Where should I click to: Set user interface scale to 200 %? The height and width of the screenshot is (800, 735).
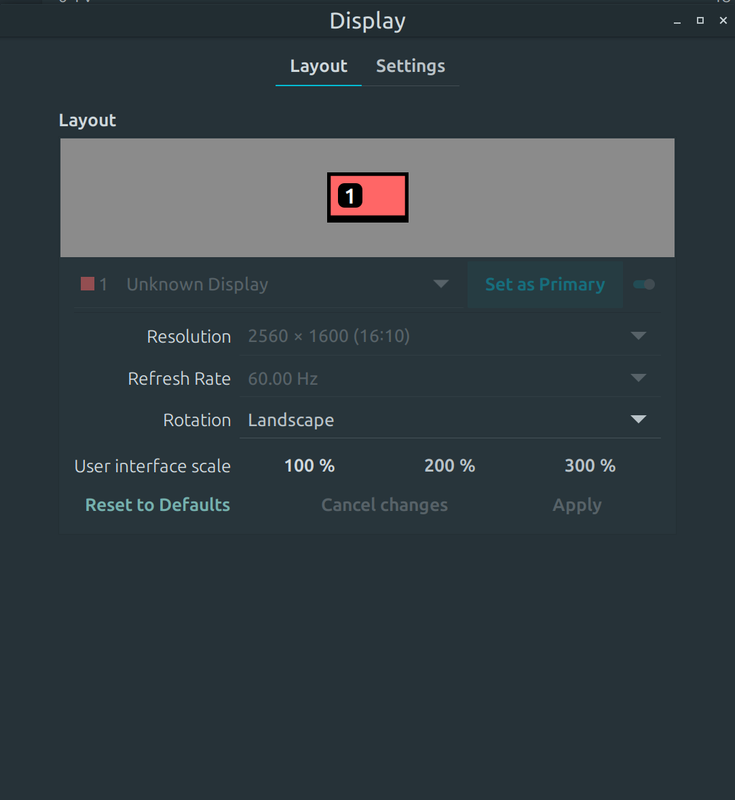click(449, 465)
